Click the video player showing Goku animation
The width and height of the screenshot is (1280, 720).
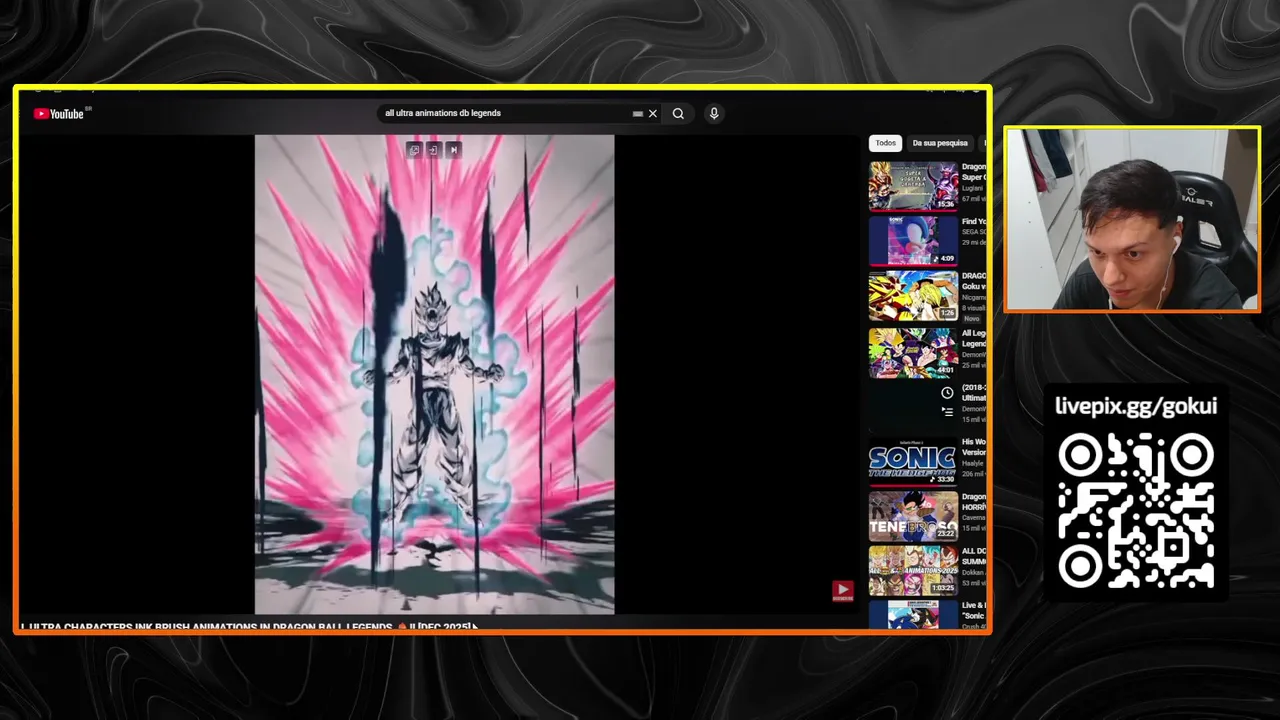pyautogui.click(x=434, y=374)
